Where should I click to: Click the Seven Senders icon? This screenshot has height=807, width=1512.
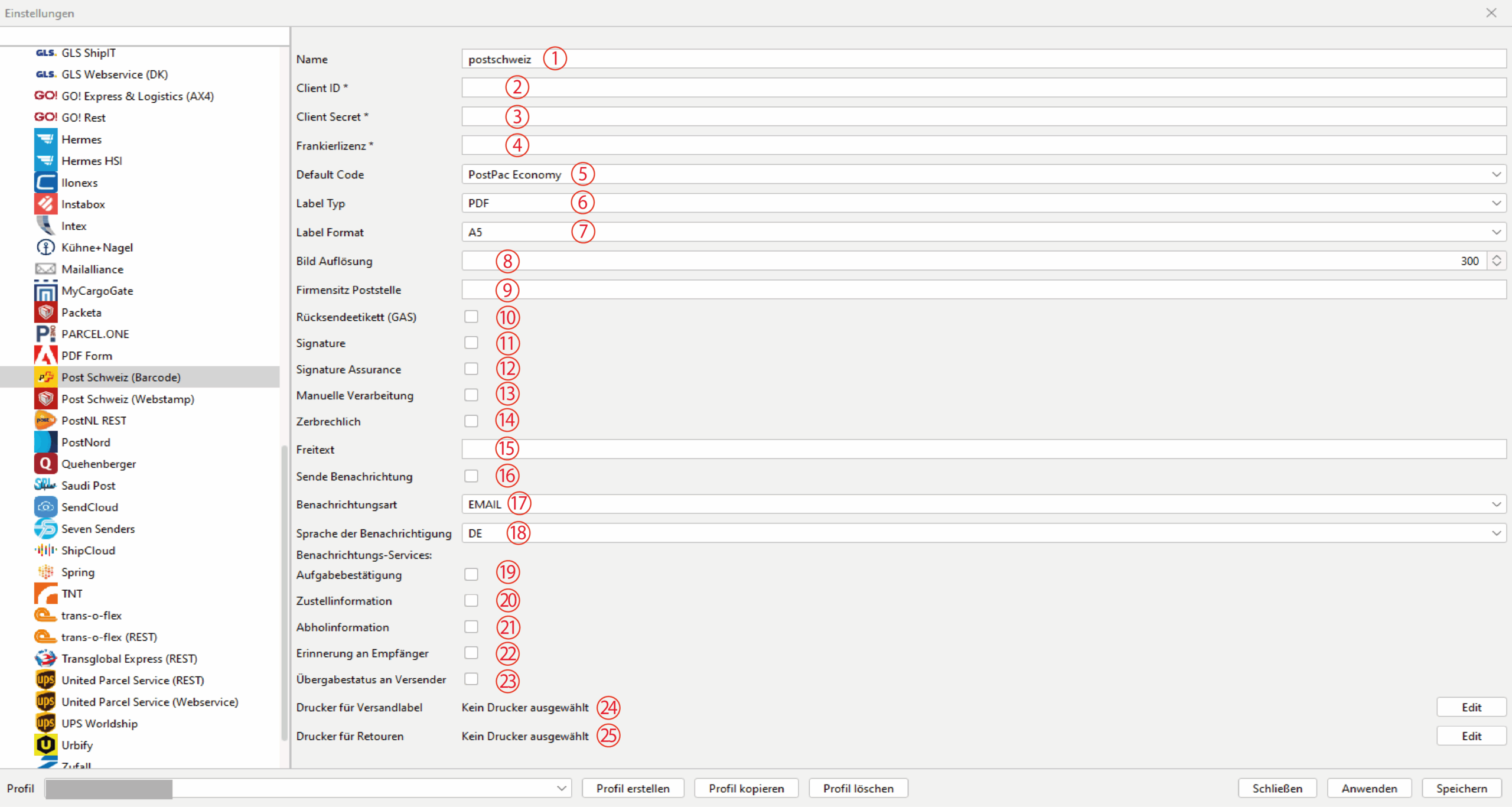(45, 529)
